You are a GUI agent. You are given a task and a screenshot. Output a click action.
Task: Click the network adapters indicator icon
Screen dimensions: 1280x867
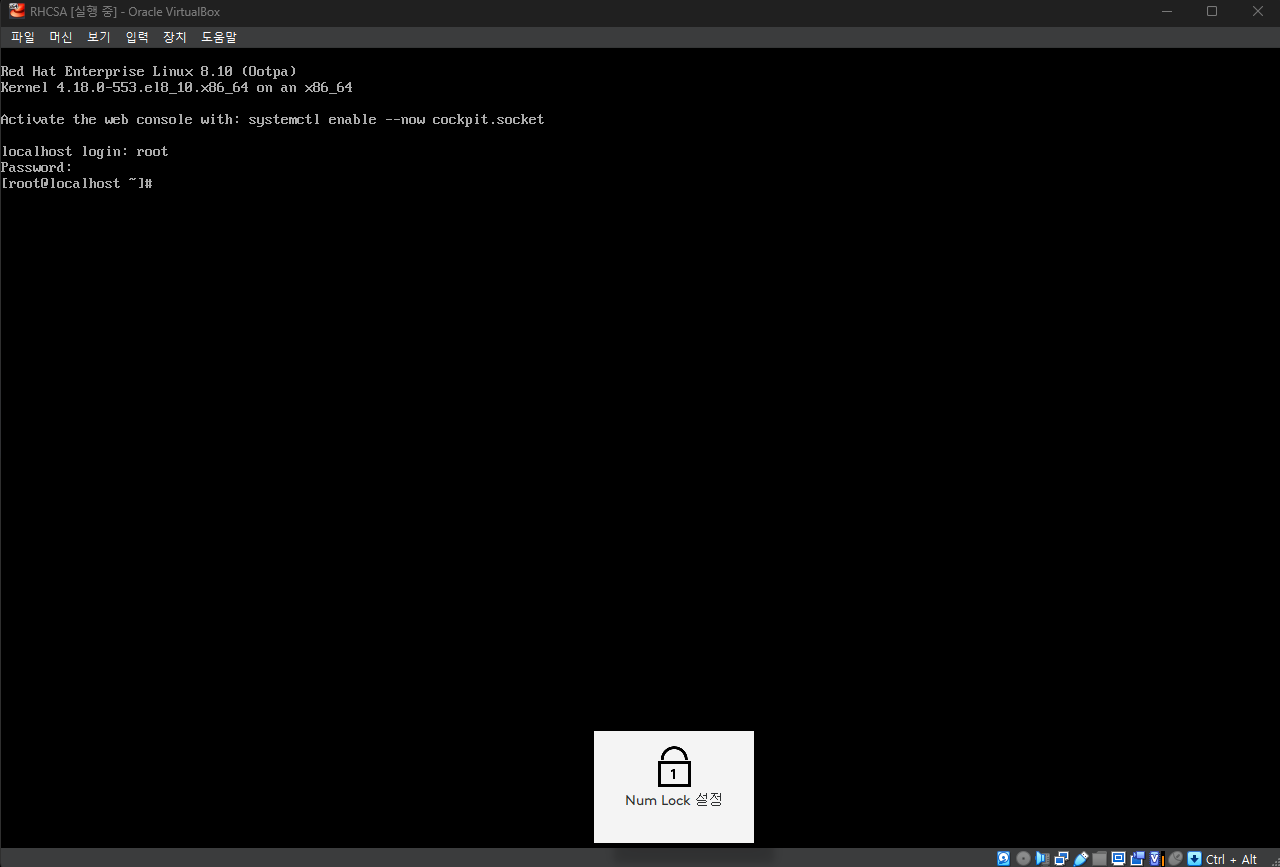pyautogui.click(x=1061, y=858)
